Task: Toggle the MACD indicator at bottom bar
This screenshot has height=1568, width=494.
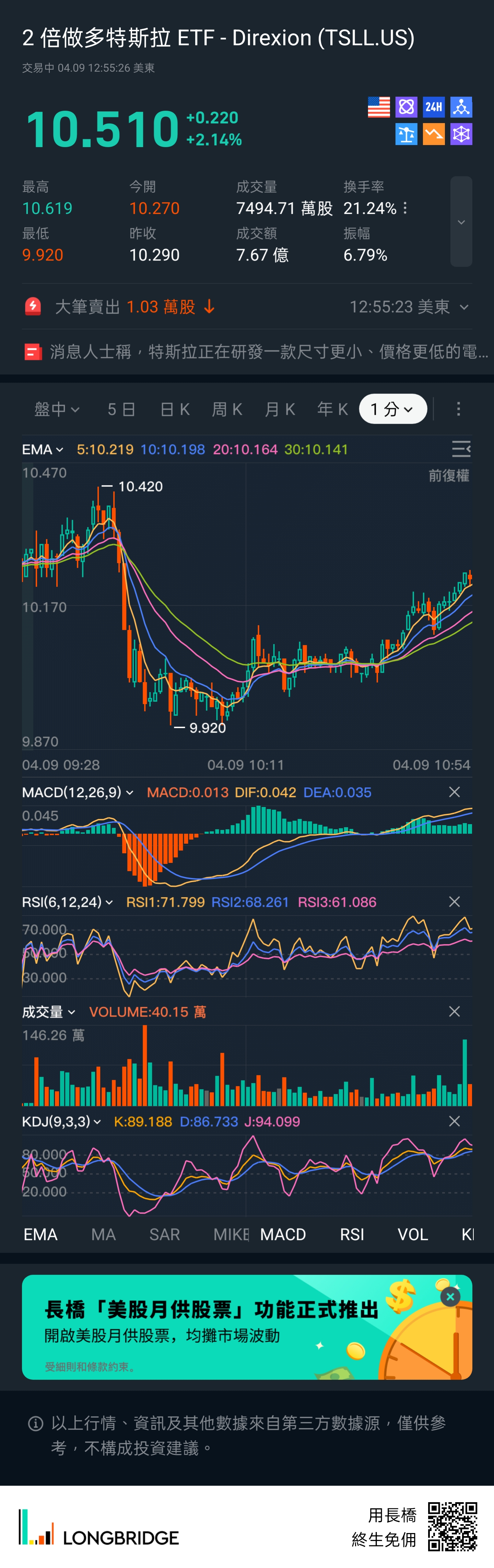Action: 283,1234
